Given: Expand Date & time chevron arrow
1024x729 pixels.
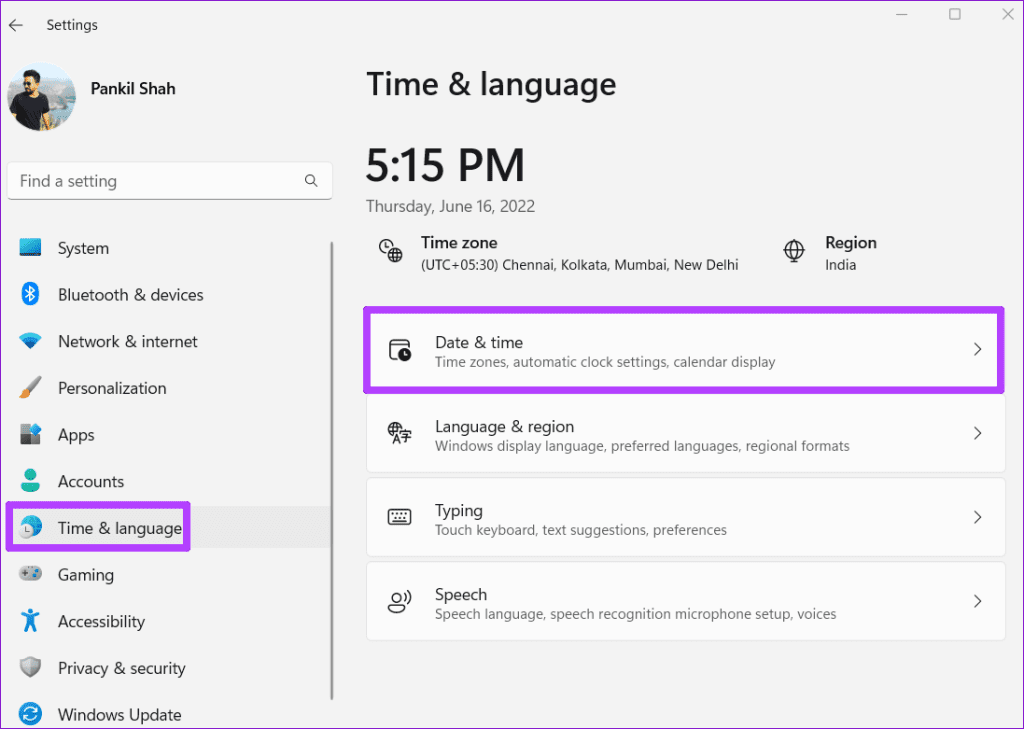Looking at the screenshot, I should point(977,350).
